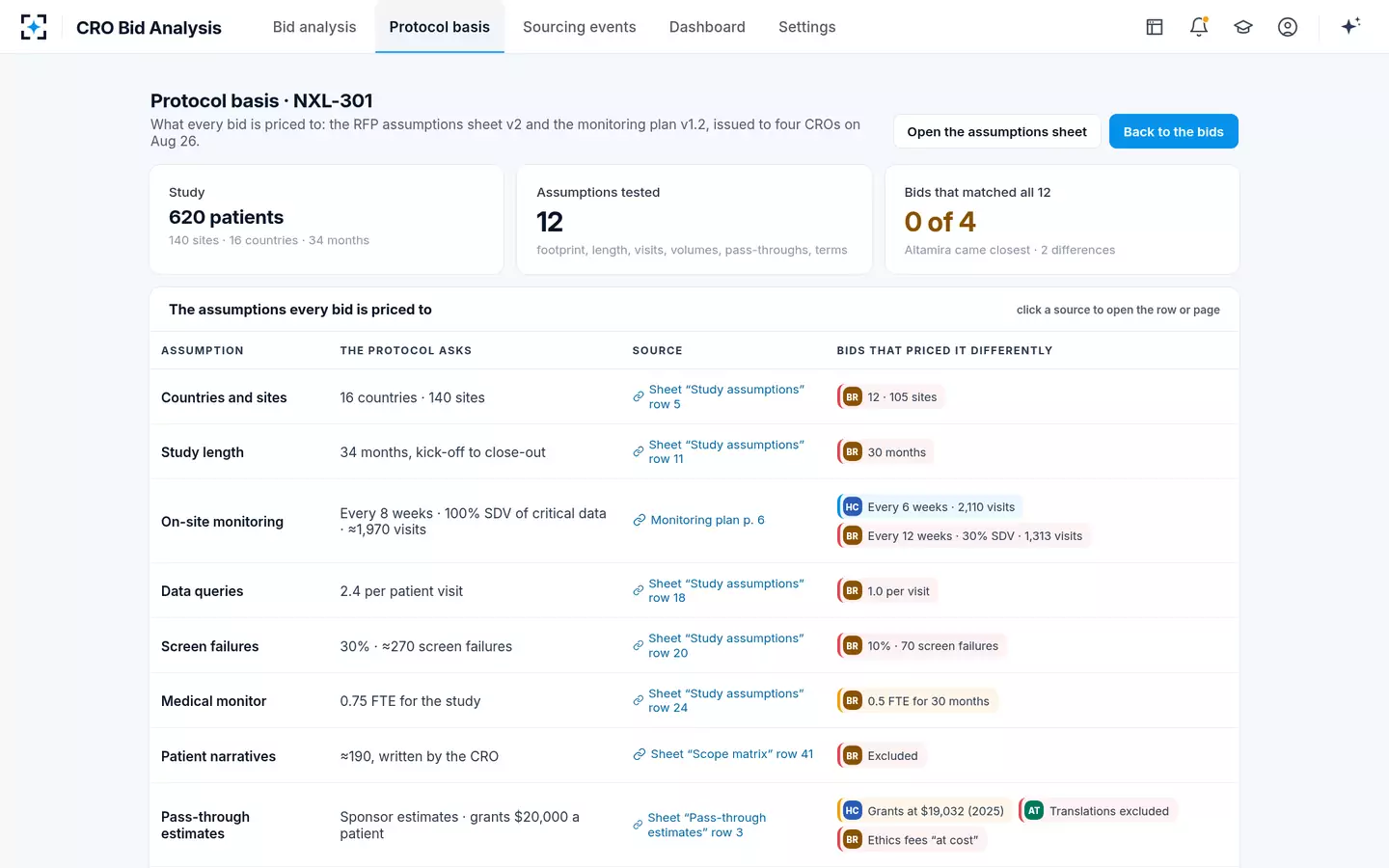Image resolution: width=1389 pixels, height=868 pixels.
Task: Click the "CRO Bid Analysis" app title
Action: [149, 28]
